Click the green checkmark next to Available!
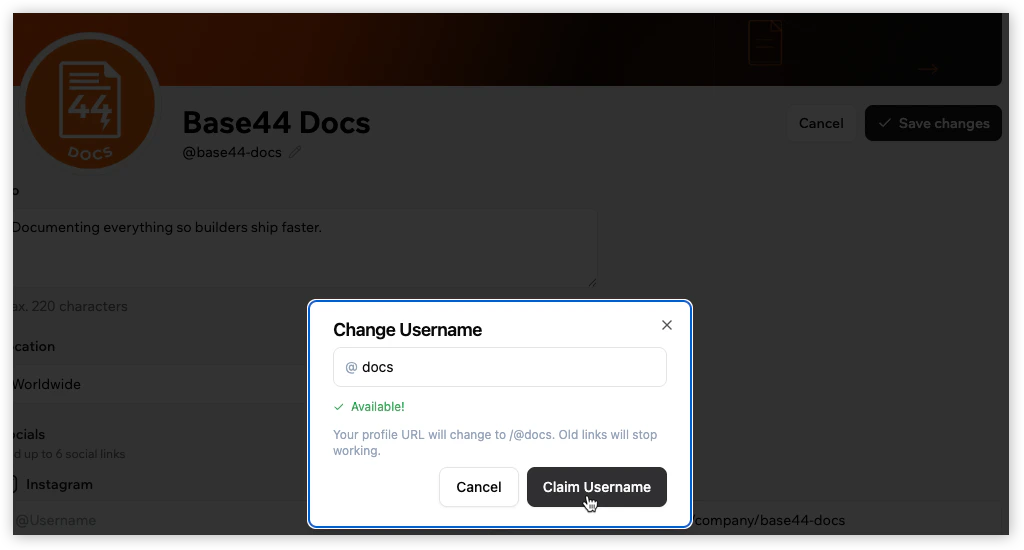Image resolution: width=1024 pixels, height=550 pixels. [338, 407]
